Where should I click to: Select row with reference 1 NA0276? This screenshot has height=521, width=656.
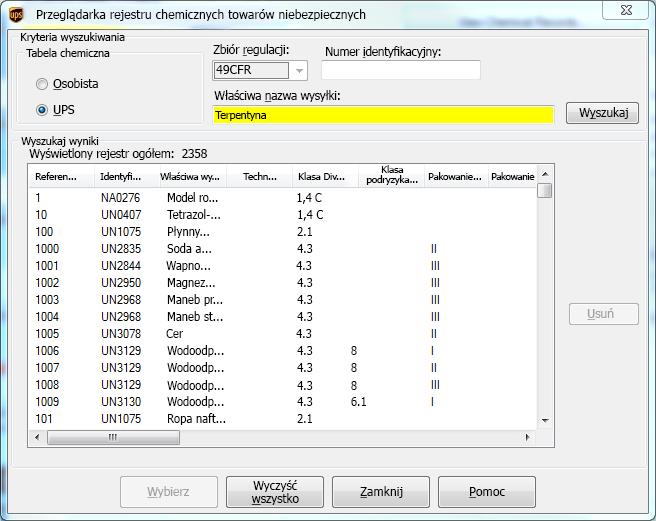point(283,198)
